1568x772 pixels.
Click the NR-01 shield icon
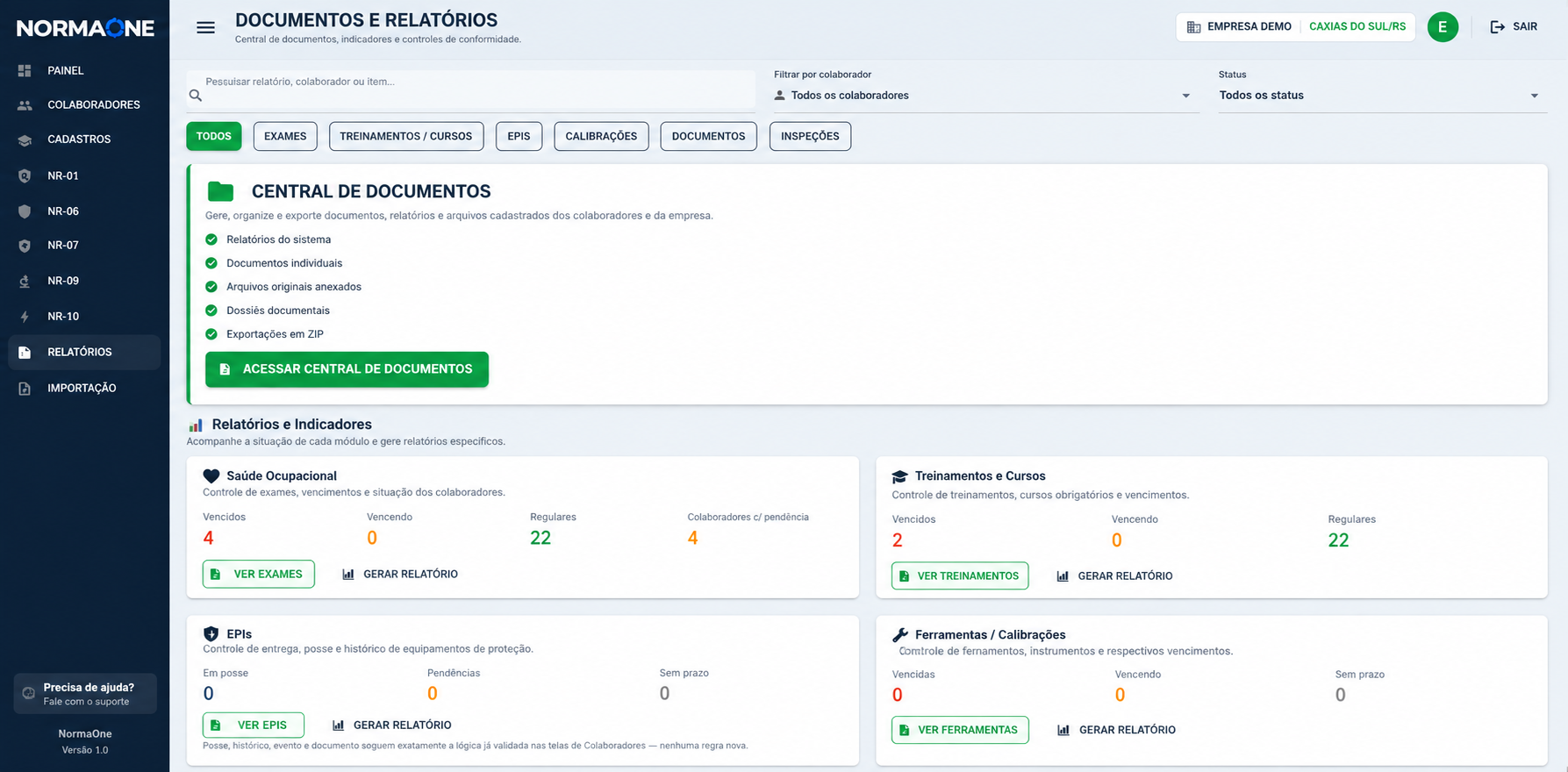25,176
